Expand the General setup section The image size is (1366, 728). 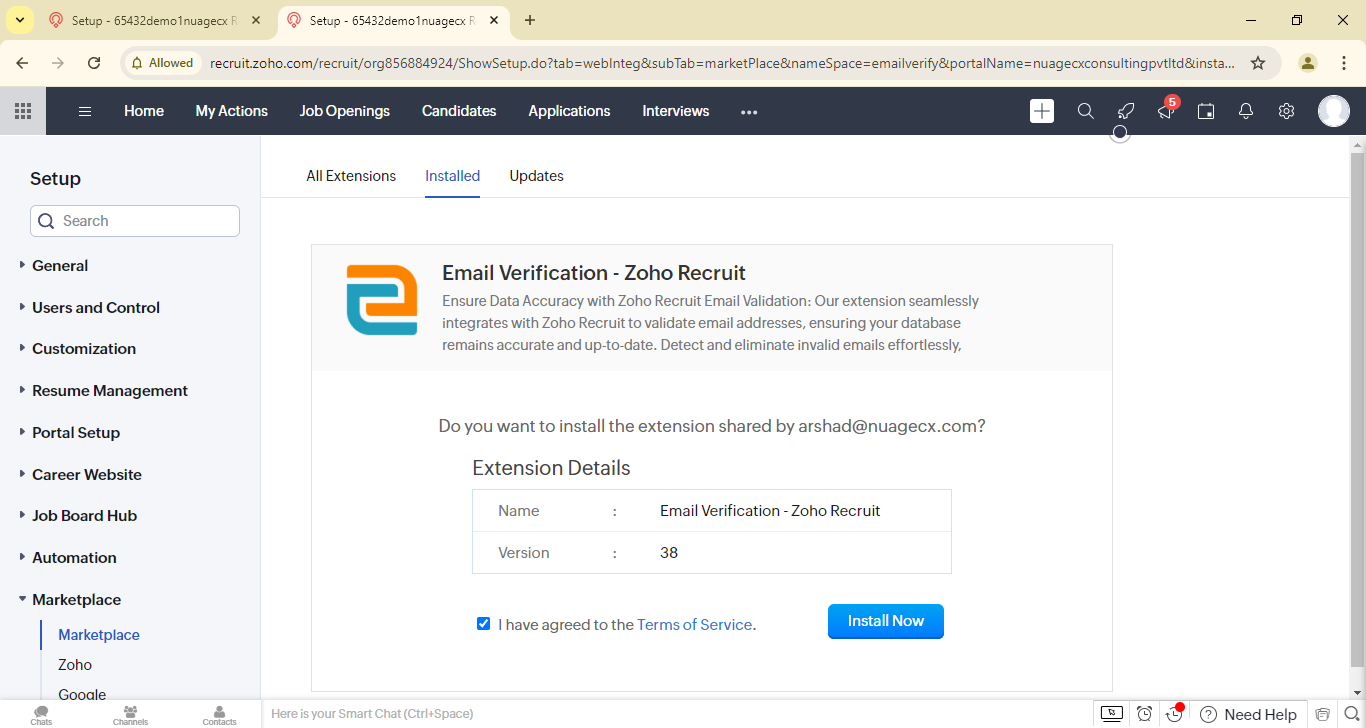point(60,265)
